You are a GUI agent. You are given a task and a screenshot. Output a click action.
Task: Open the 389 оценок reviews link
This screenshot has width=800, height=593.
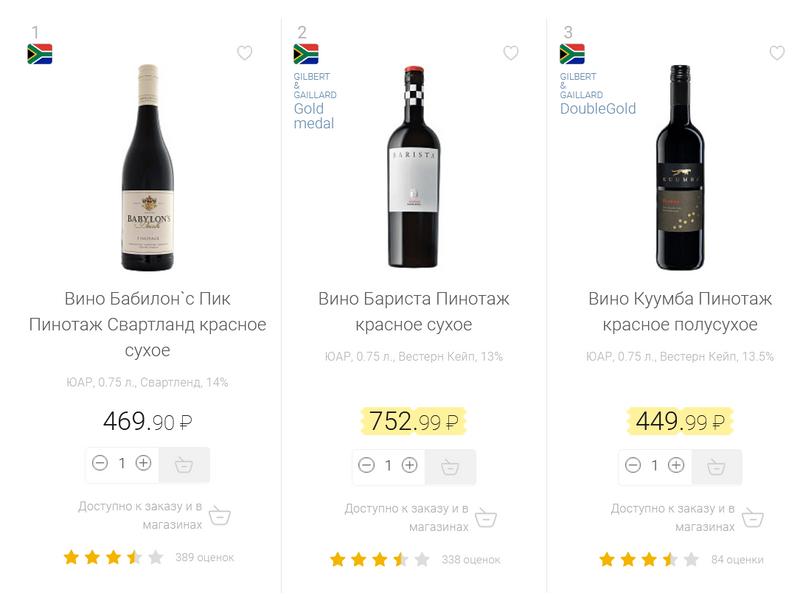pyautogui.click(x=204, y=557)
